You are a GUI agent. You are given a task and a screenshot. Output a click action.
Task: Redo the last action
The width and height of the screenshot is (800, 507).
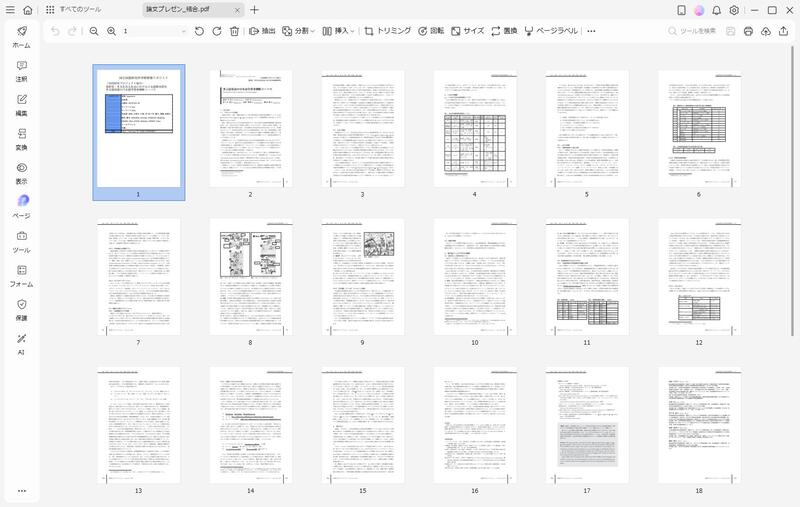click(x=72, y=31)
